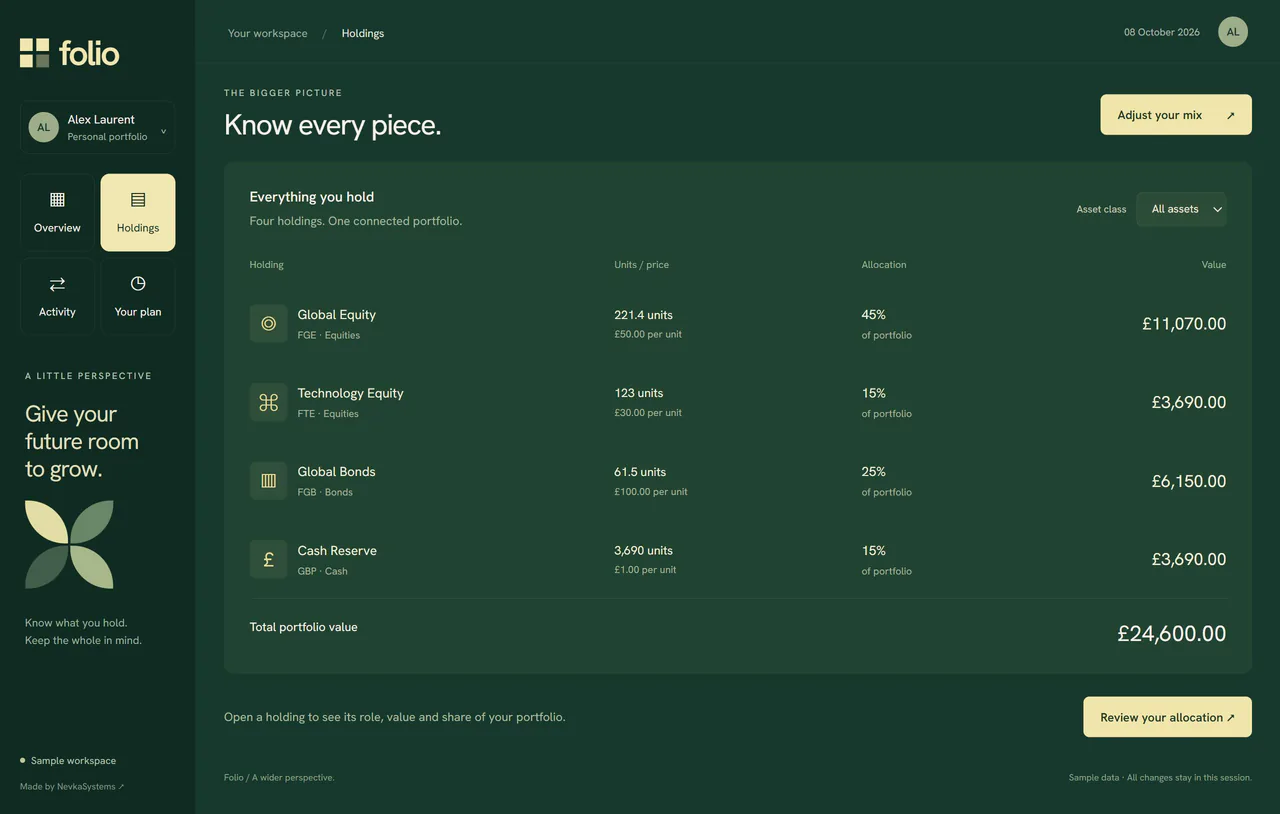
Task: Click the 08 October 2026 date
Action: pyautogui.click(x=1162, y=32)
